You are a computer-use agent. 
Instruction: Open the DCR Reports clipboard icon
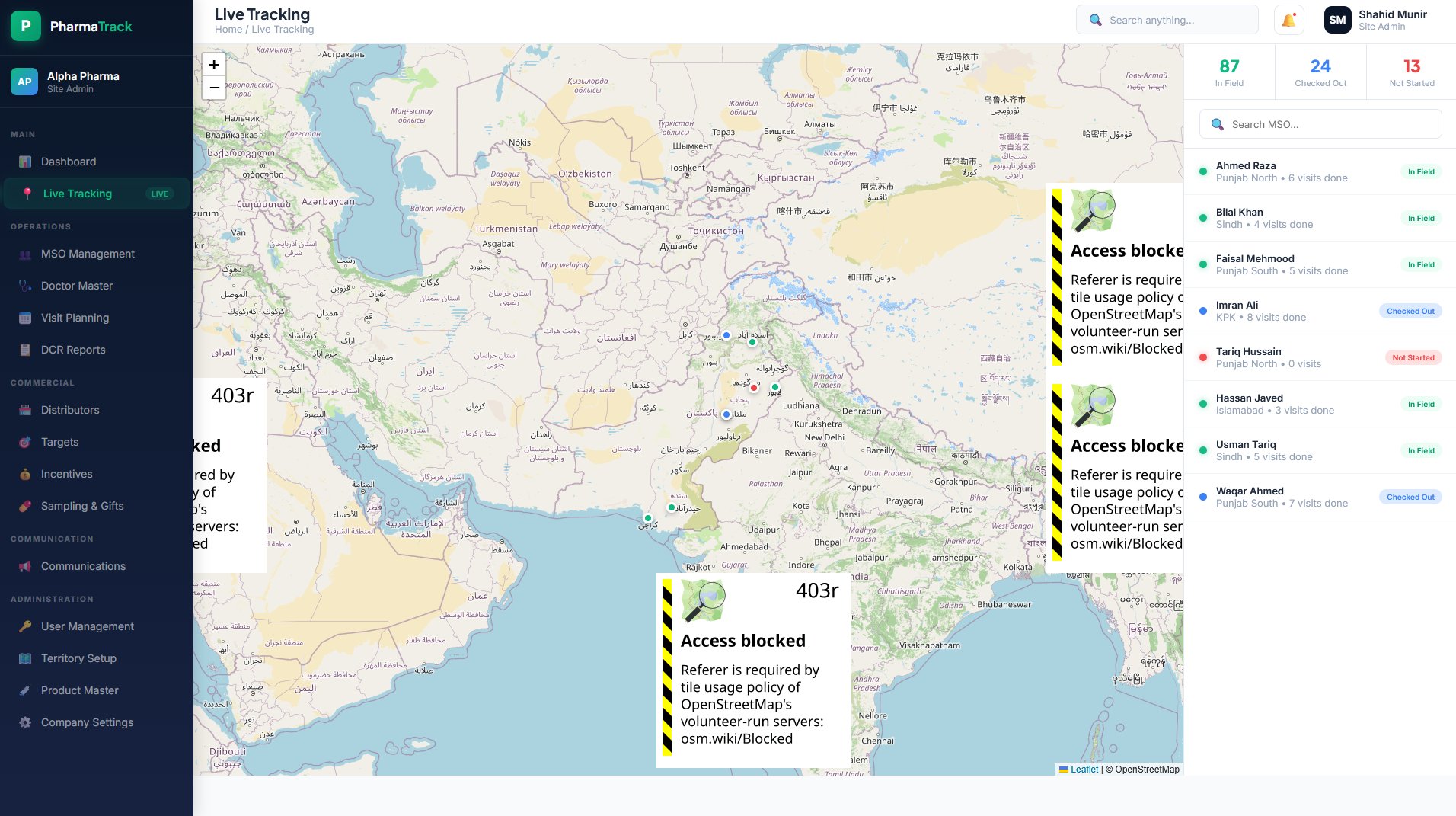(25, 350)
